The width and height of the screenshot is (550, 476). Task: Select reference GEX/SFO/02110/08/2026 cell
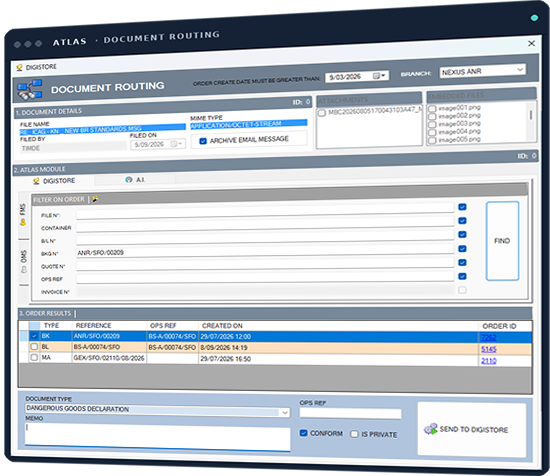[x=109, y=358]
